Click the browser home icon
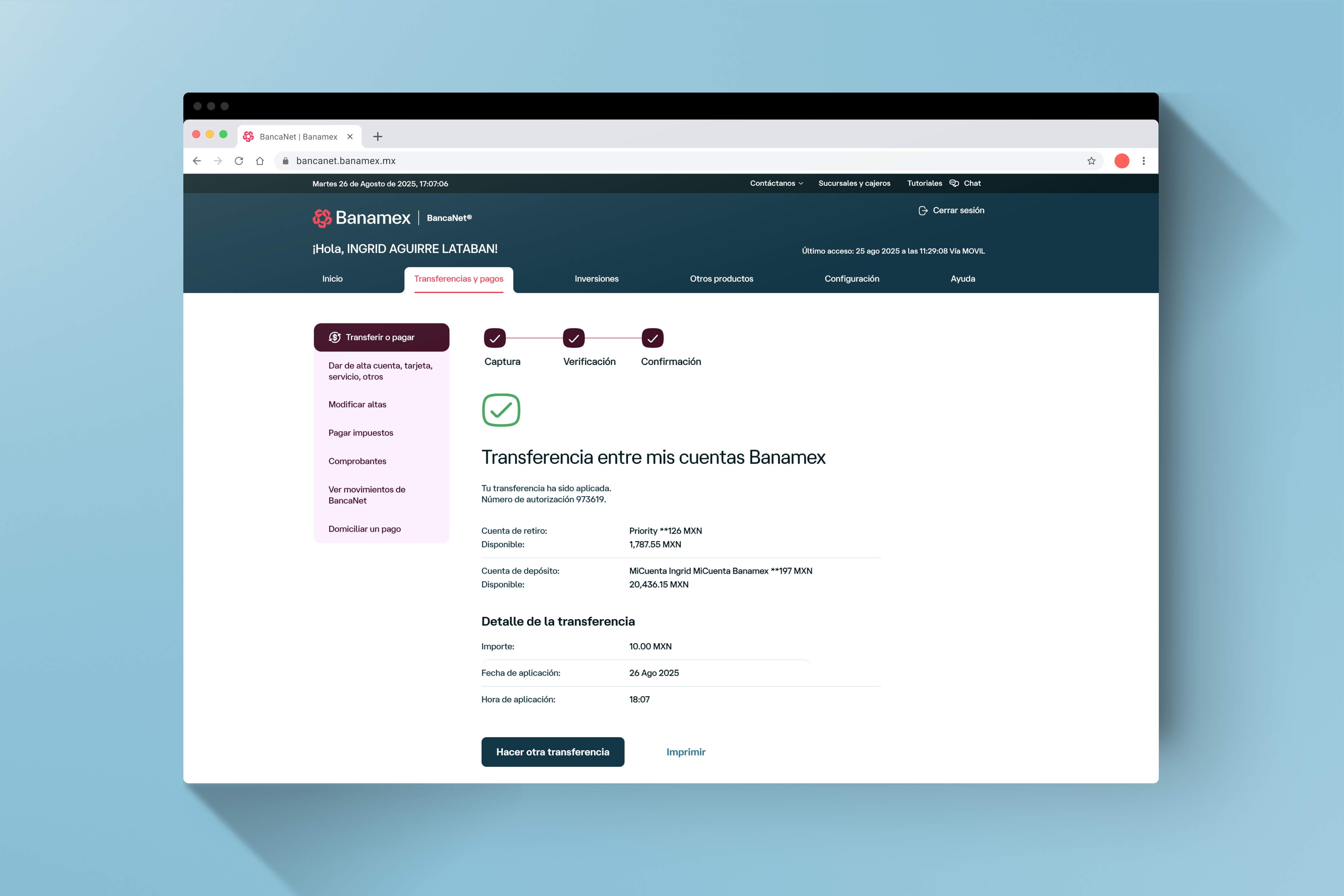Image resolution: width=1344 pixels, height=896 pixels. 260,161
